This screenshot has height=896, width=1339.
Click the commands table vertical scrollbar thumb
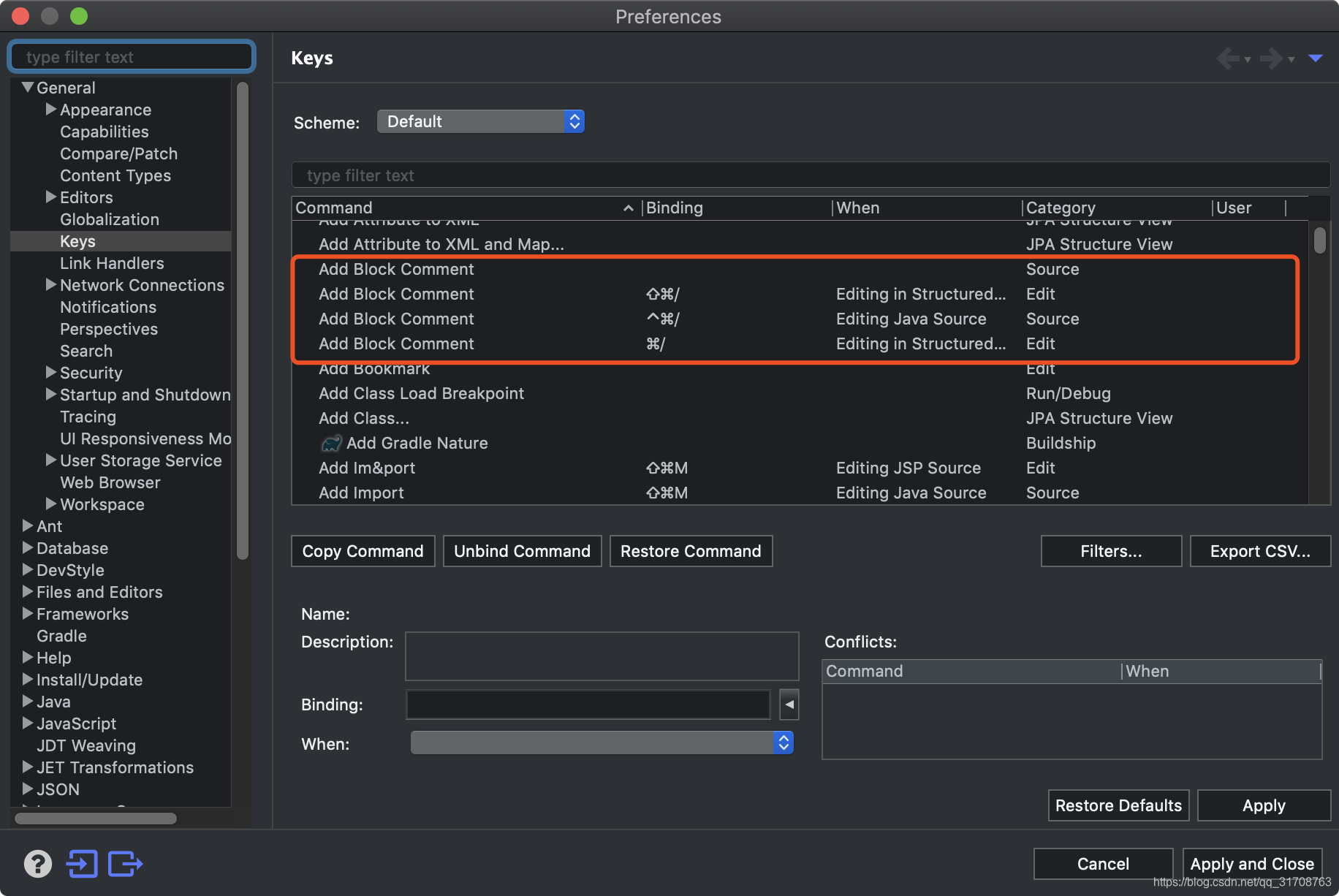click(1320, 240)
